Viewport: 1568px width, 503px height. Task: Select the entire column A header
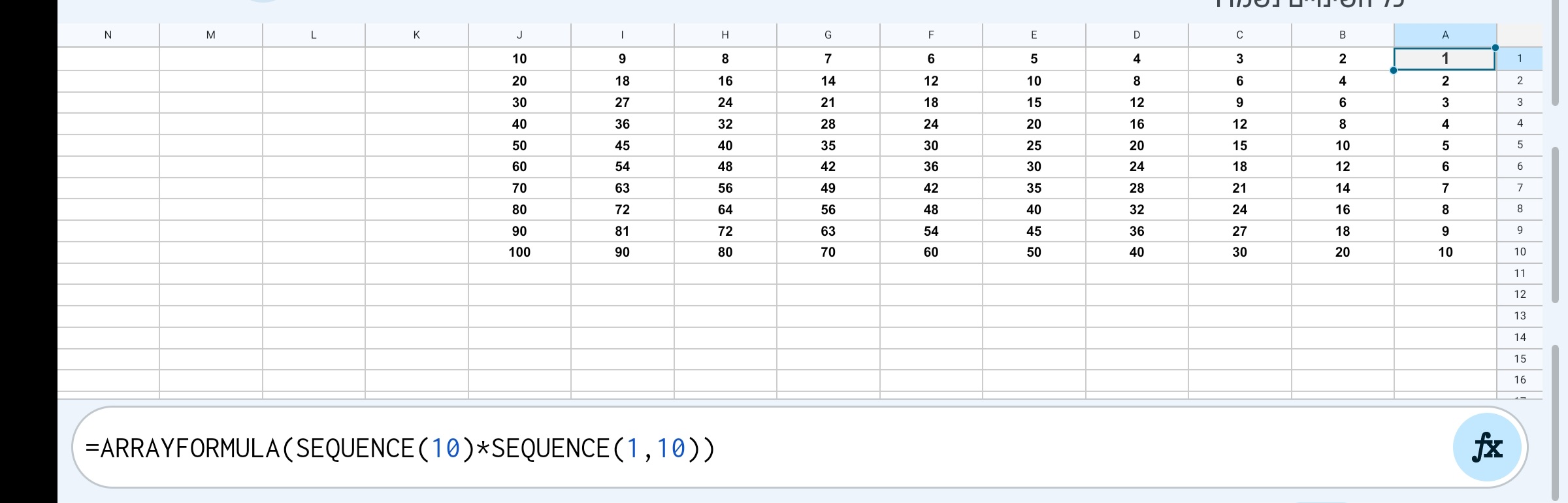coord(1445,35)
